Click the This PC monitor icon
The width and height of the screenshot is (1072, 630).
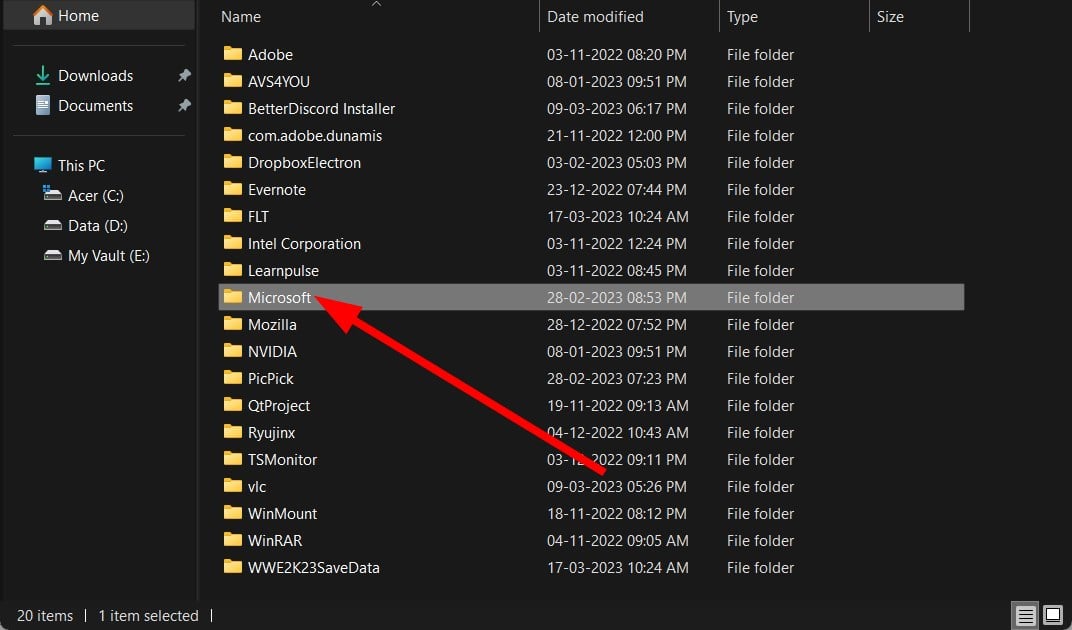(42, 165)
